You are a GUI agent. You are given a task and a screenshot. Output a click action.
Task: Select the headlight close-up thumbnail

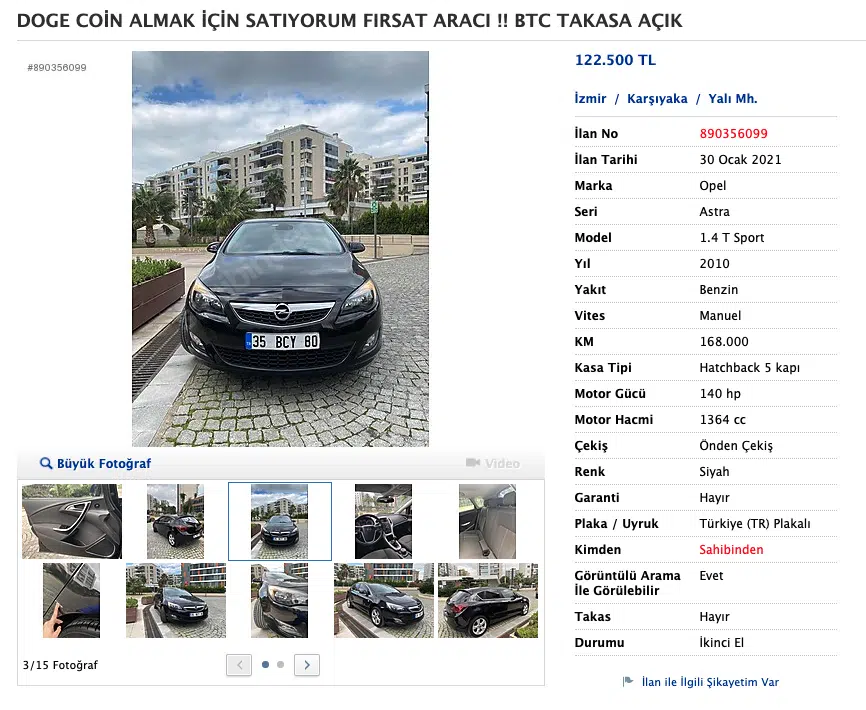pyautogui.click(x=279, y=600)
